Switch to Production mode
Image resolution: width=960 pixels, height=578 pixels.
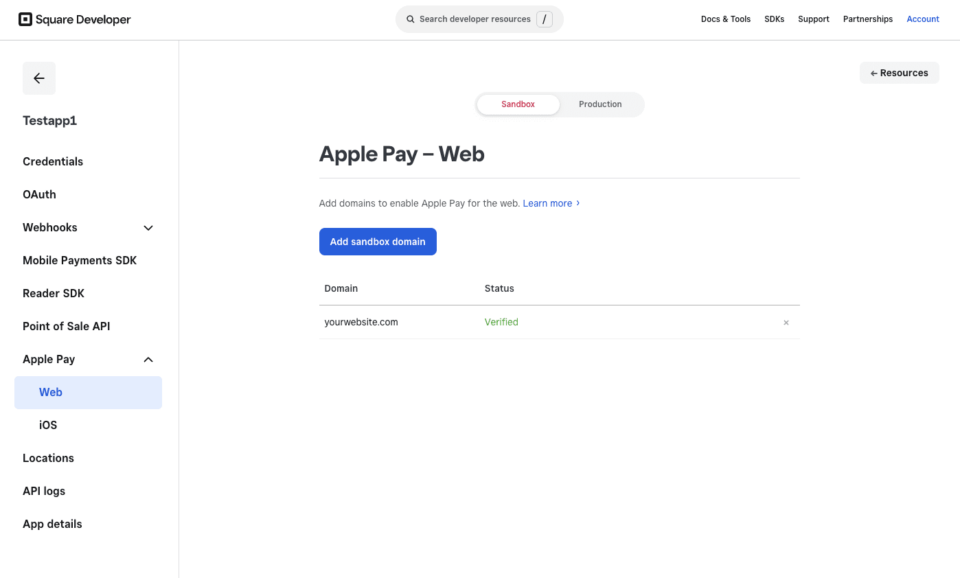pos(600,105)
